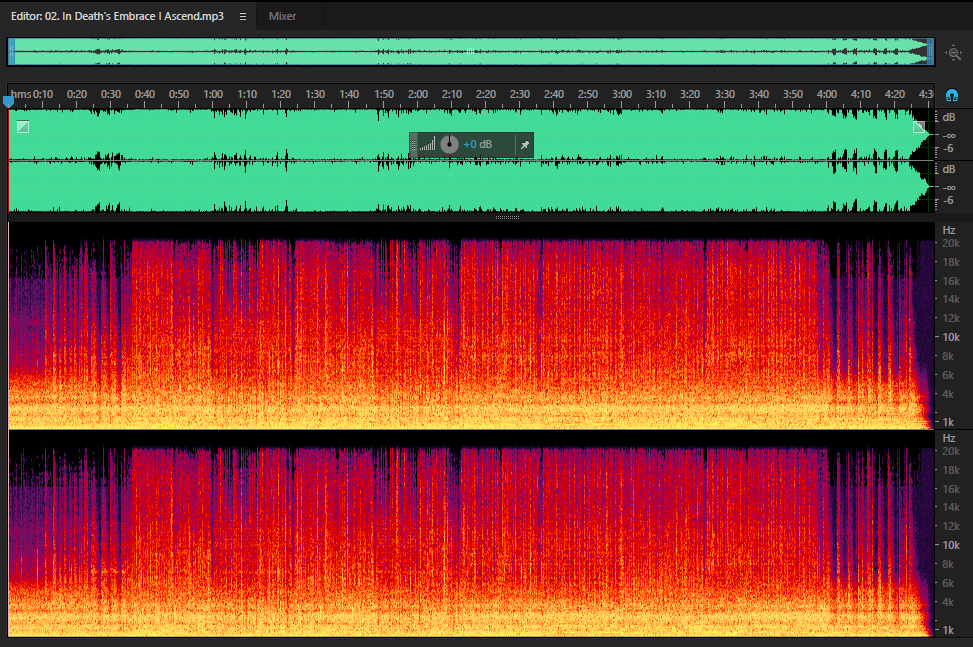The height and width of the screenshot is (647, 973).
Task: Click the overview navigator left edge handle
Action: (x=11, y=51)
